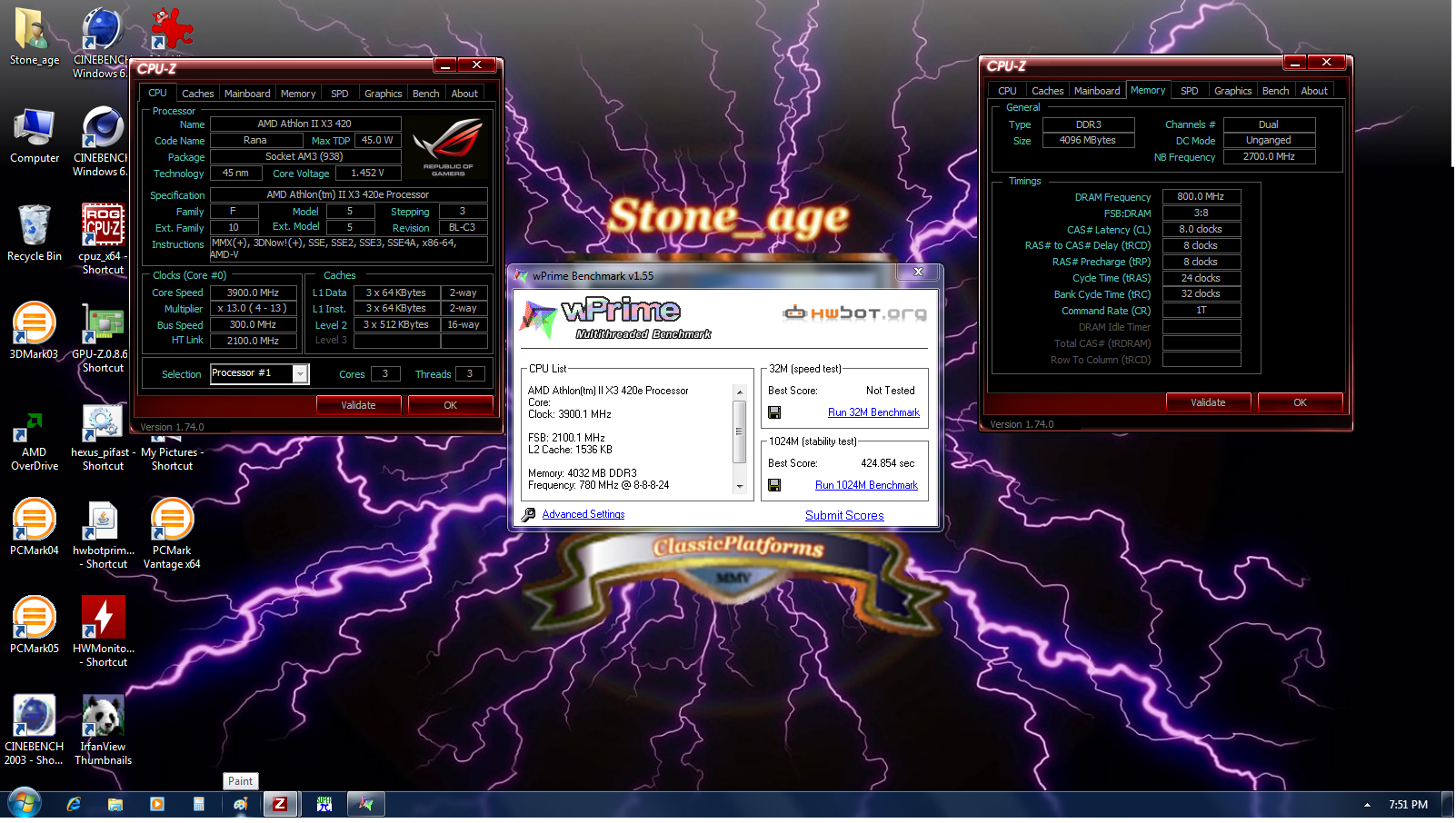Switch to Super Pi in the taskbar

pos(324,804)
